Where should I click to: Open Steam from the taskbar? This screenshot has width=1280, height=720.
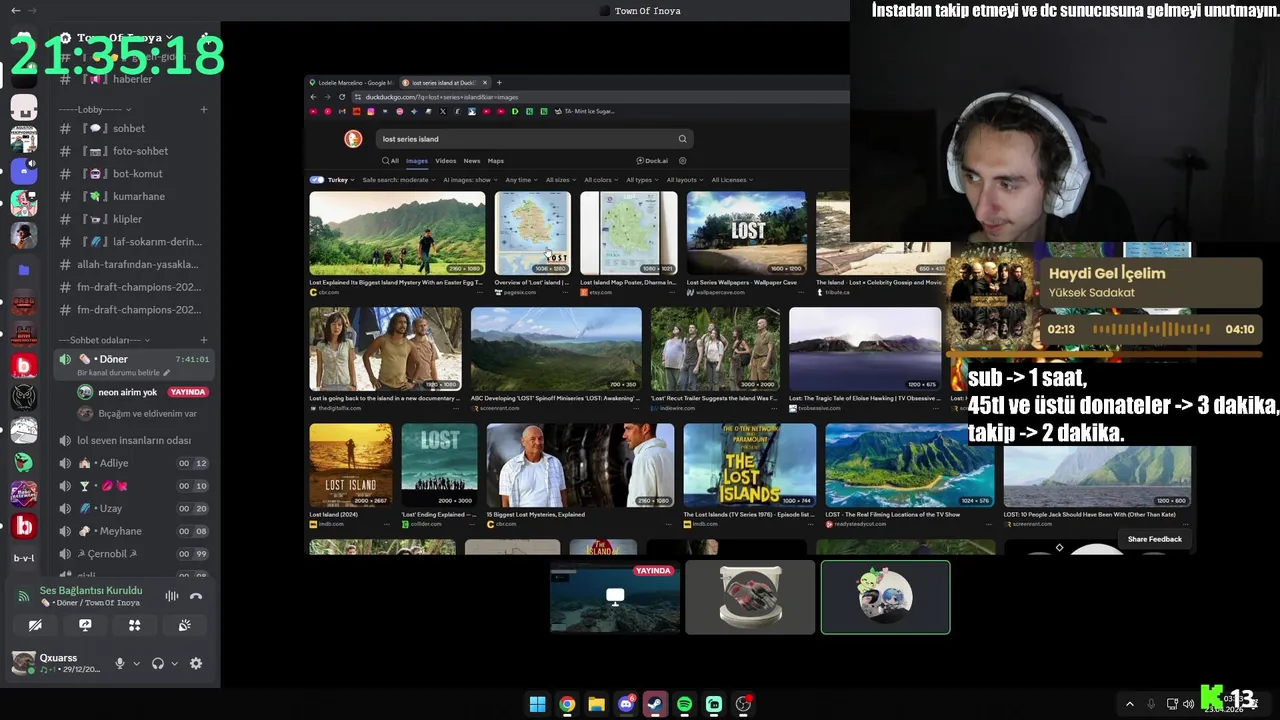(x=655, y=704)
